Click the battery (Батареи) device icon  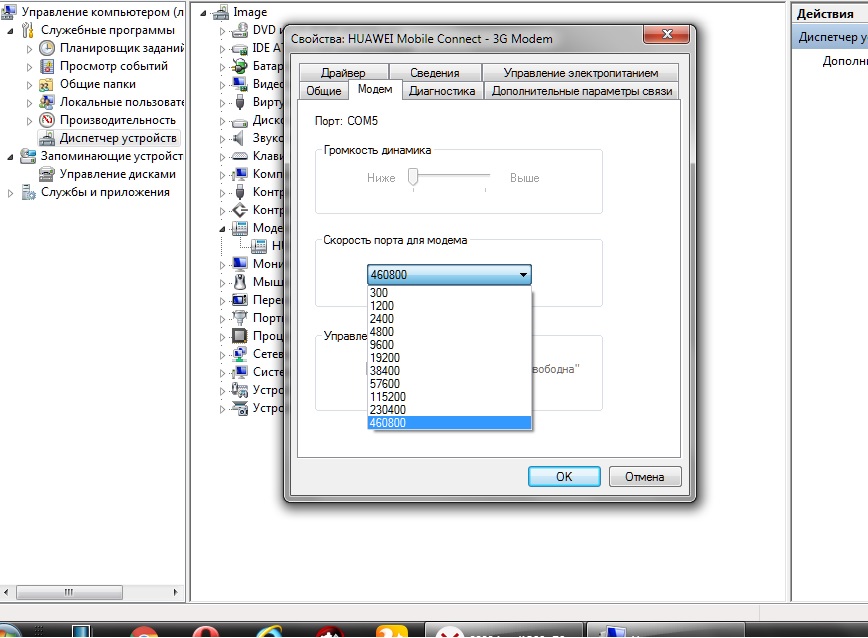[240, 66]
